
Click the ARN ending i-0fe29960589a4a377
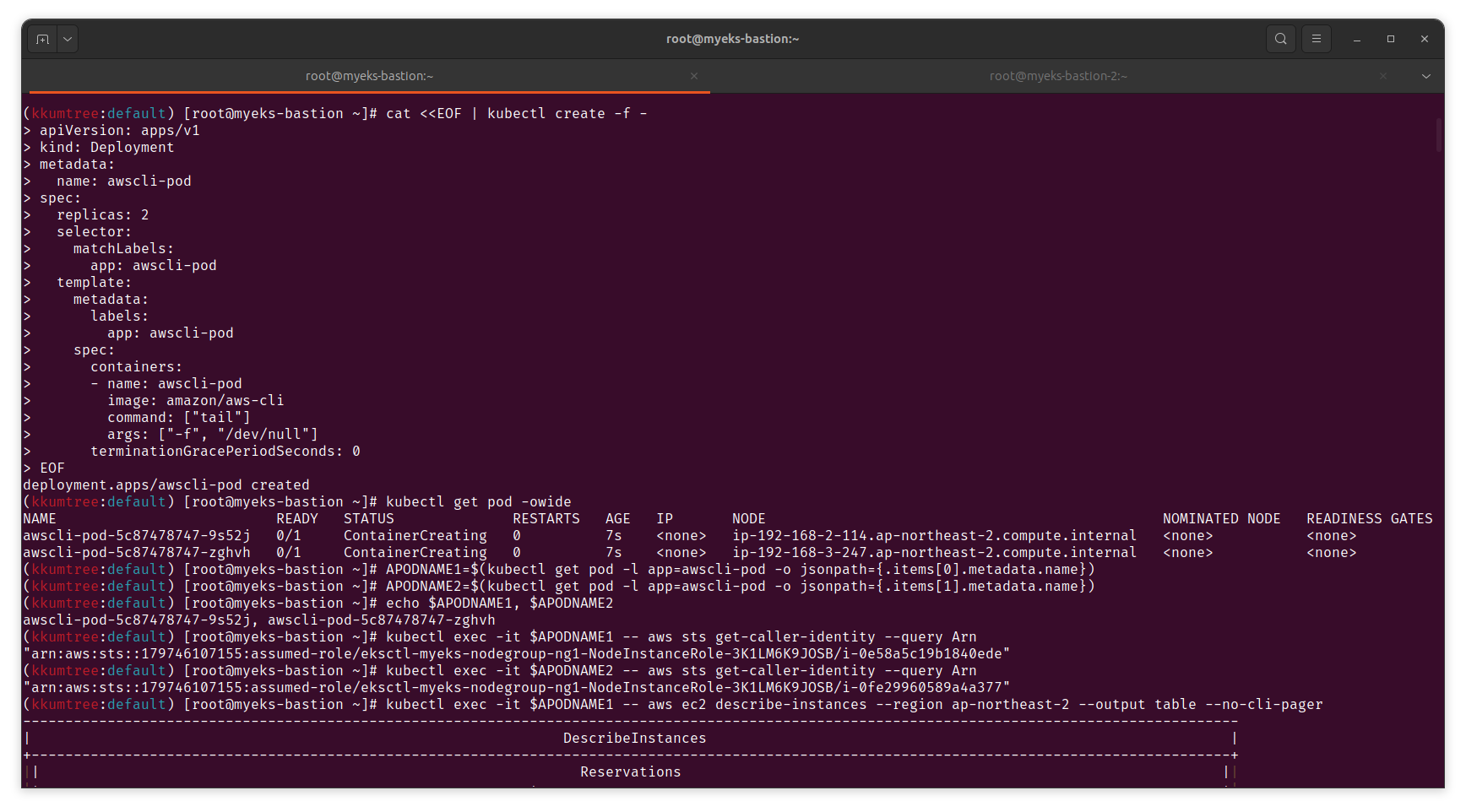coord(517,687)
